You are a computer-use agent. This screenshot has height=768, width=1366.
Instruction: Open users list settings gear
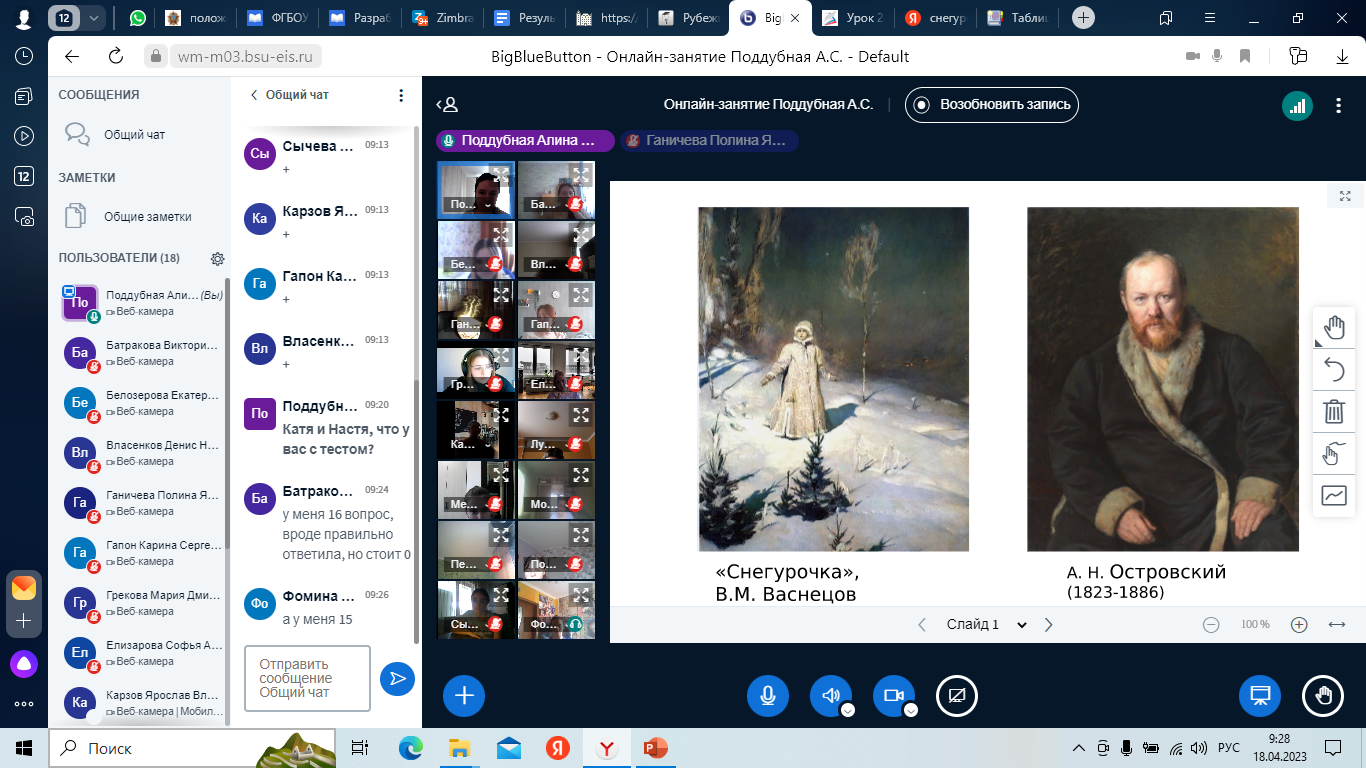(217, 259)
